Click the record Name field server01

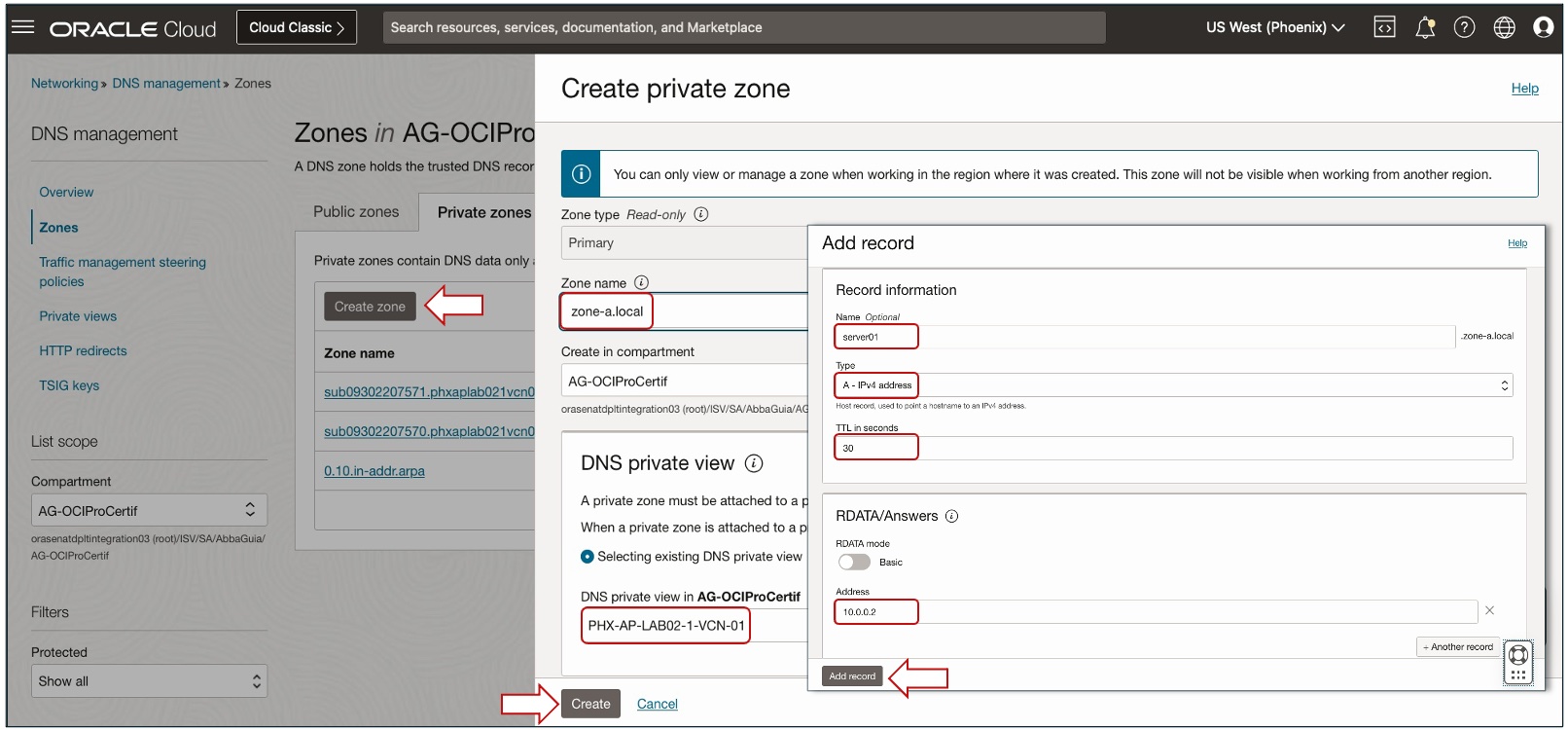click(x=1145, y=337)
